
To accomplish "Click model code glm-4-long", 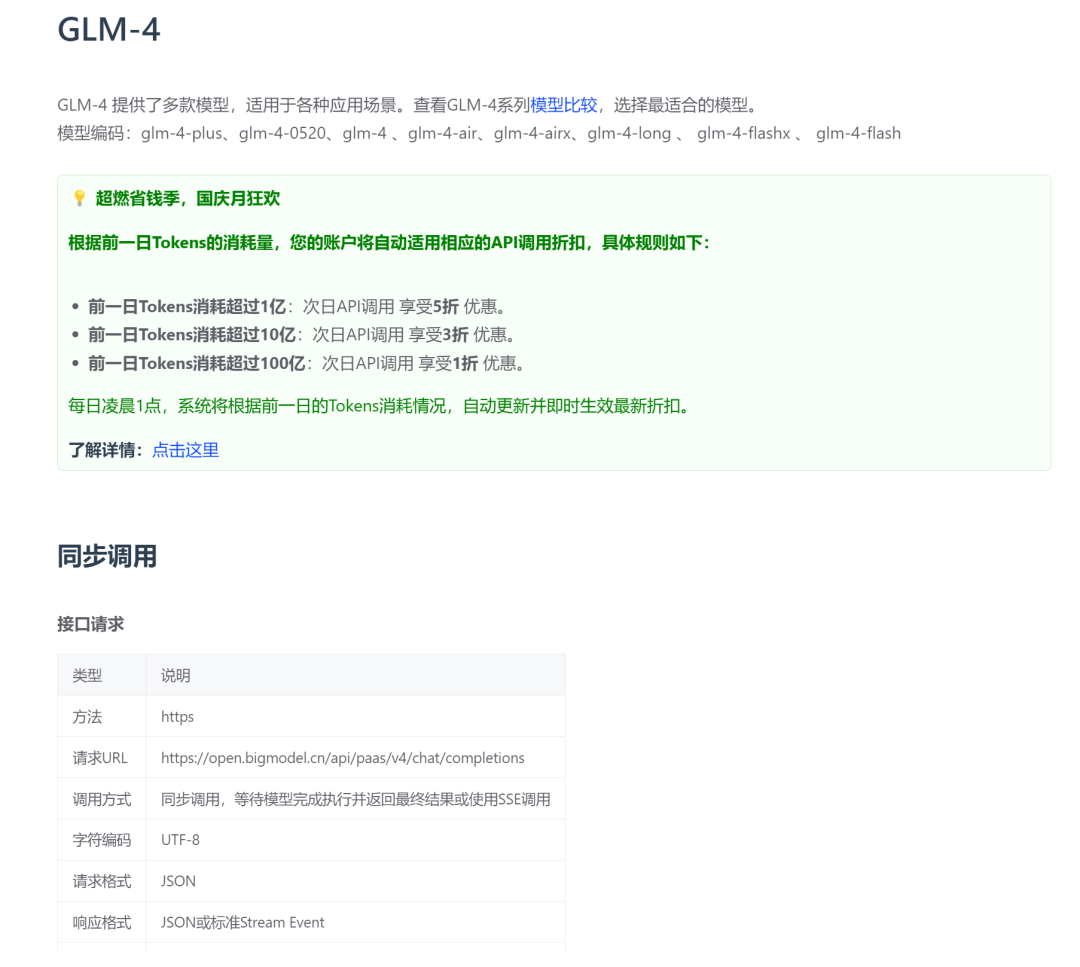I will coord(629,134).
